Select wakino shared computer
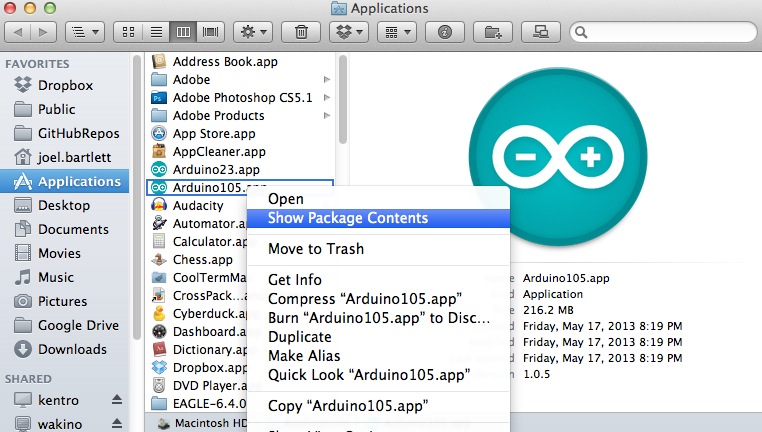Image resolution: width=762 pixels, height=432 pixels. click(x=60, y=424)
